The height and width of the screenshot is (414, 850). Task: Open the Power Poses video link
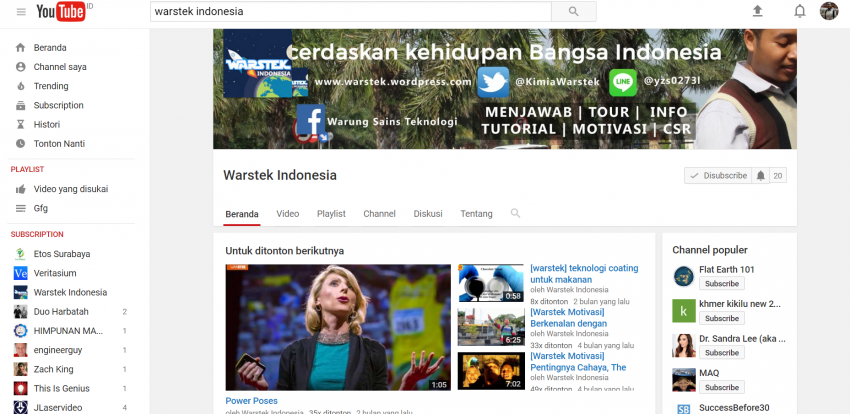click(x=252, y=401)
